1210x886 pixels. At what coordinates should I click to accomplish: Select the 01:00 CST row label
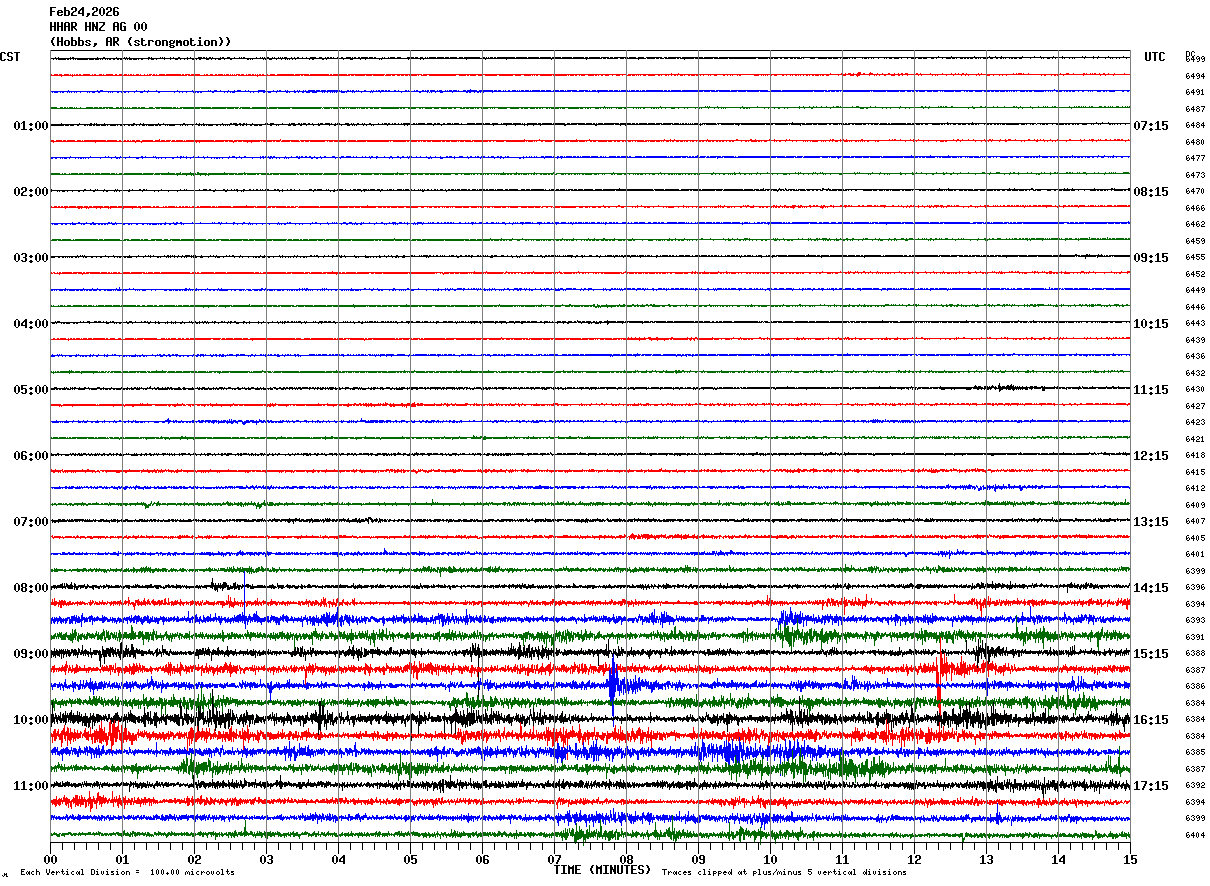click(30, 126)
